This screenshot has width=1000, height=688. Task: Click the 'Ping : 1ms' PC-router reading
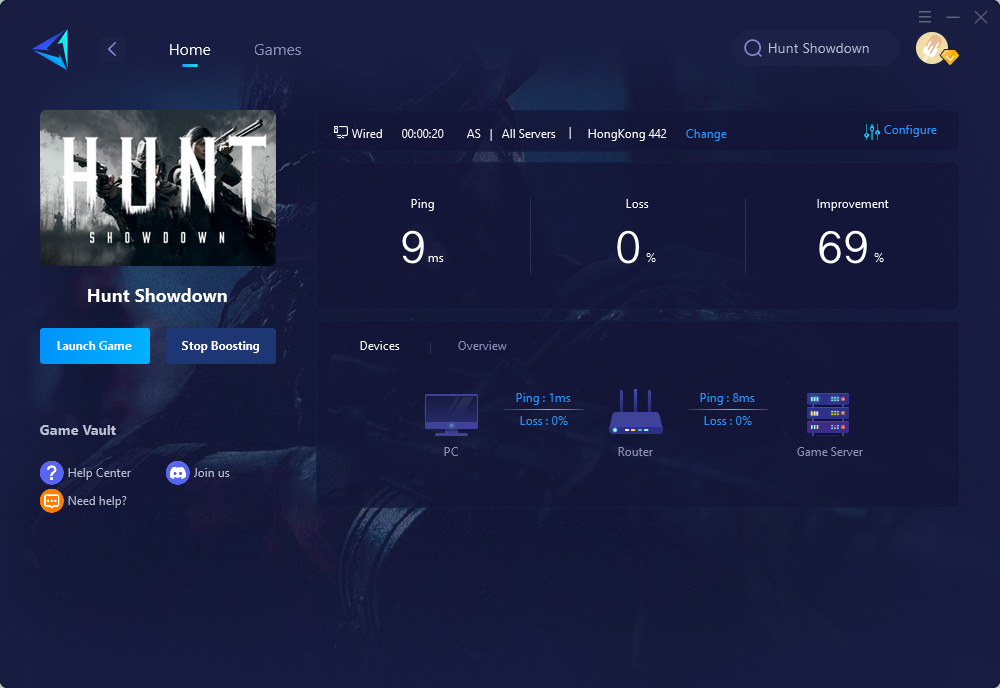click(x=543, y=398)
